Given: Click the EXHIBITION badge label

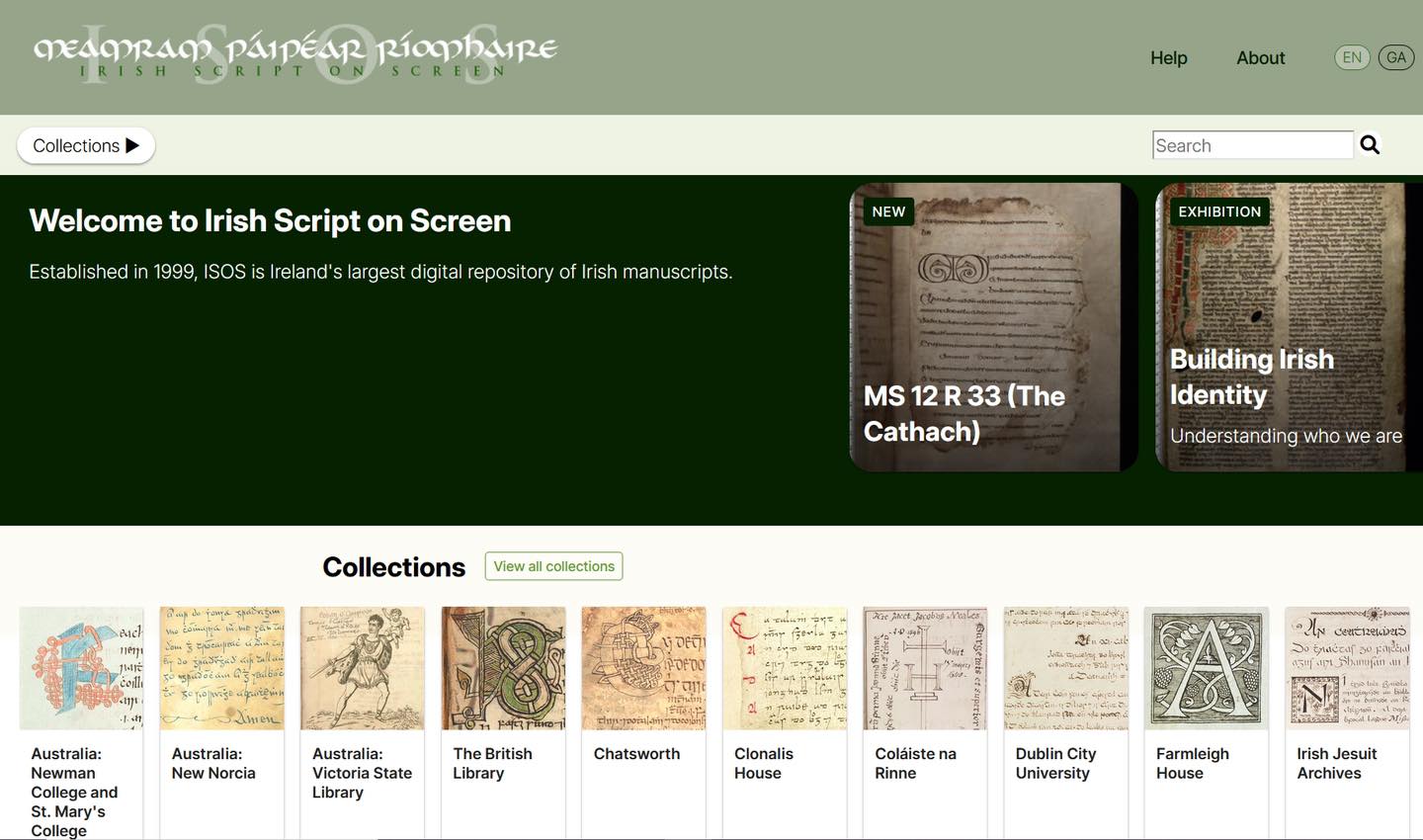Looking at the screenshot, I should [x=1219, y=211].
